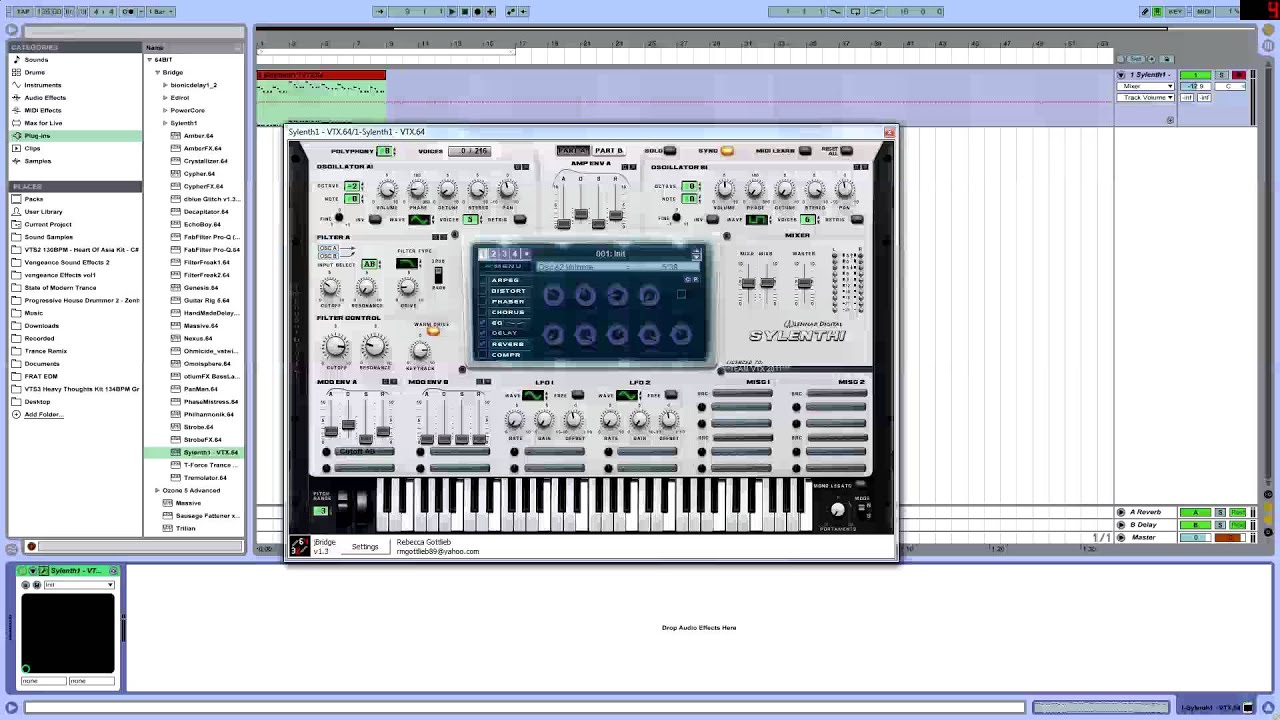Click the Sylenth1 Master mixer fader

[804, 284]
